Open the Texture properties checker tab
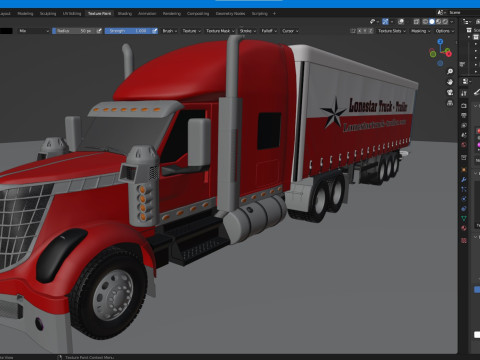 [x=464, y=241]
